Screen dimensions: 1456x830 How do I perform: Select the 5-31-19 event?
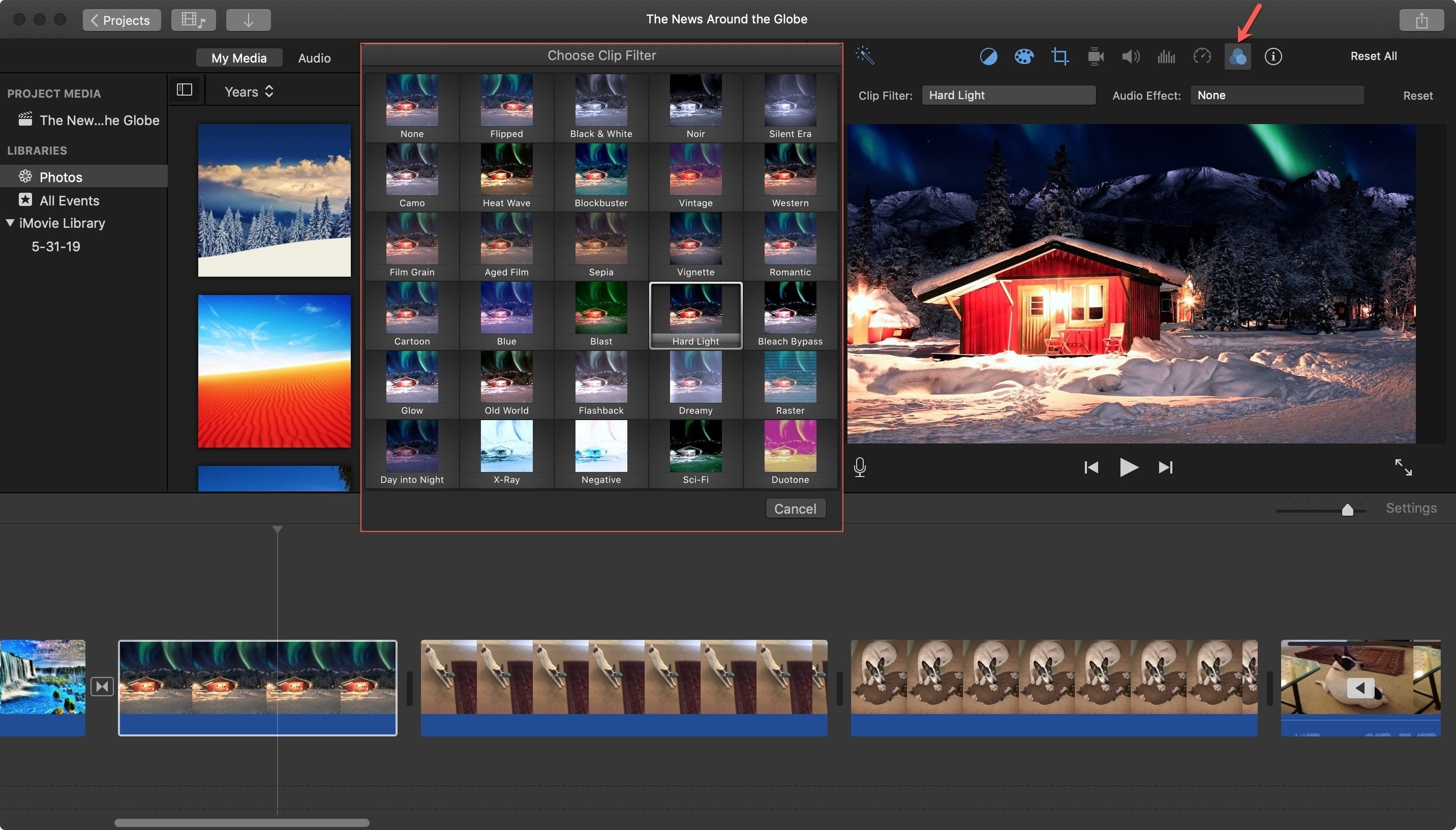click(x=56, y=246)
